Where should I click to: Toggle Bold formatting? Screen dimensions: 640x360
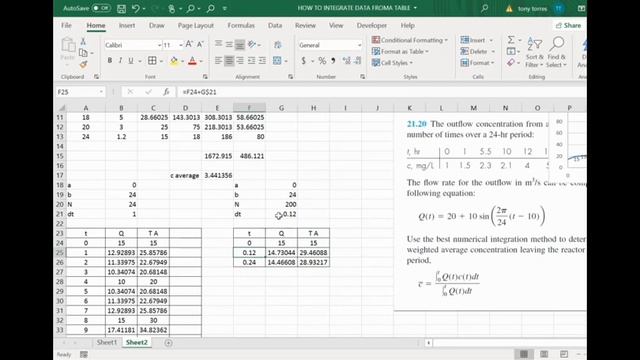pyautogui.click(x=109, y=61)
